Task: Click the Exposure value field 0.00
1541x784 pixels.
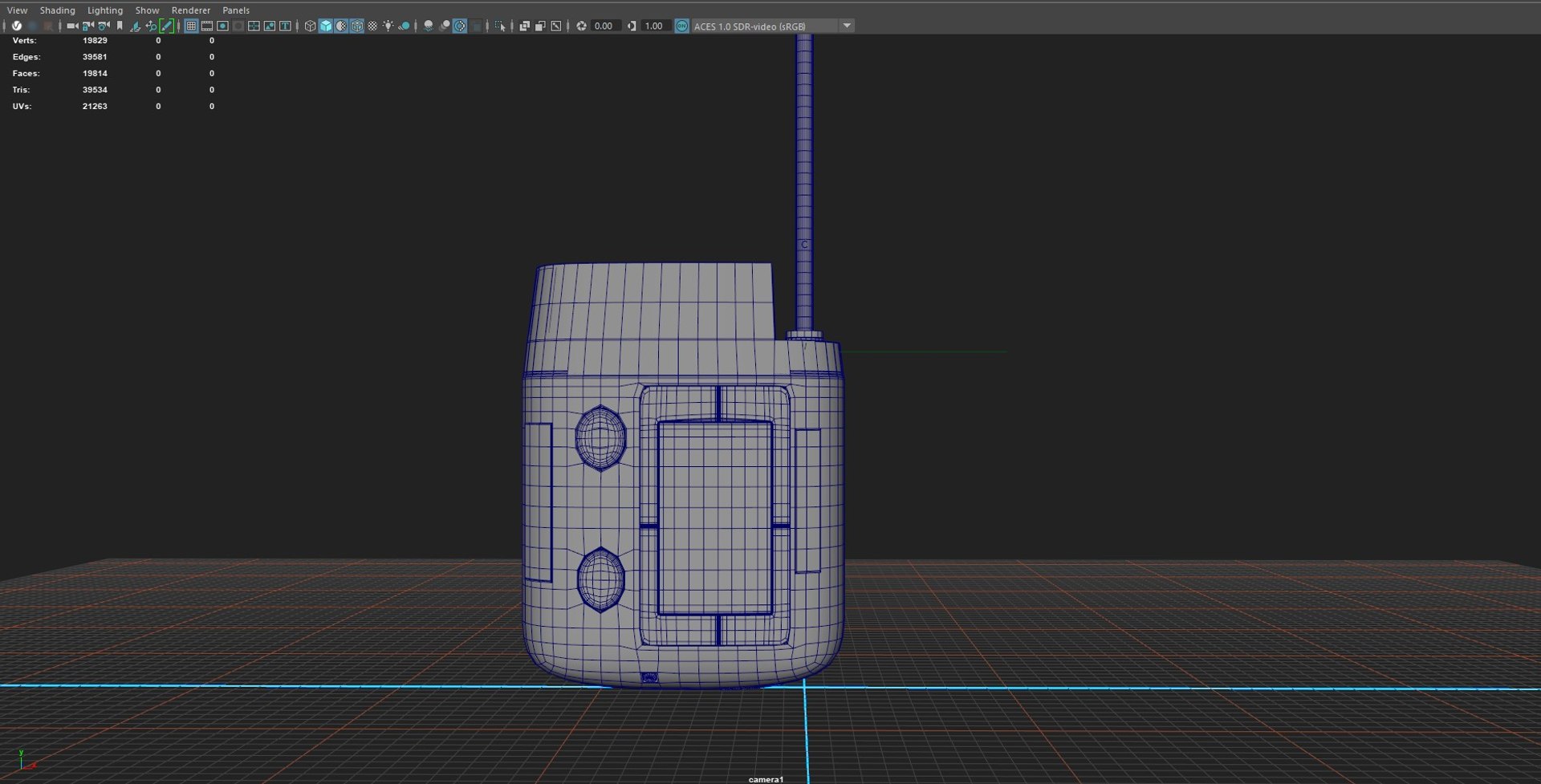Action: point(604,26)
